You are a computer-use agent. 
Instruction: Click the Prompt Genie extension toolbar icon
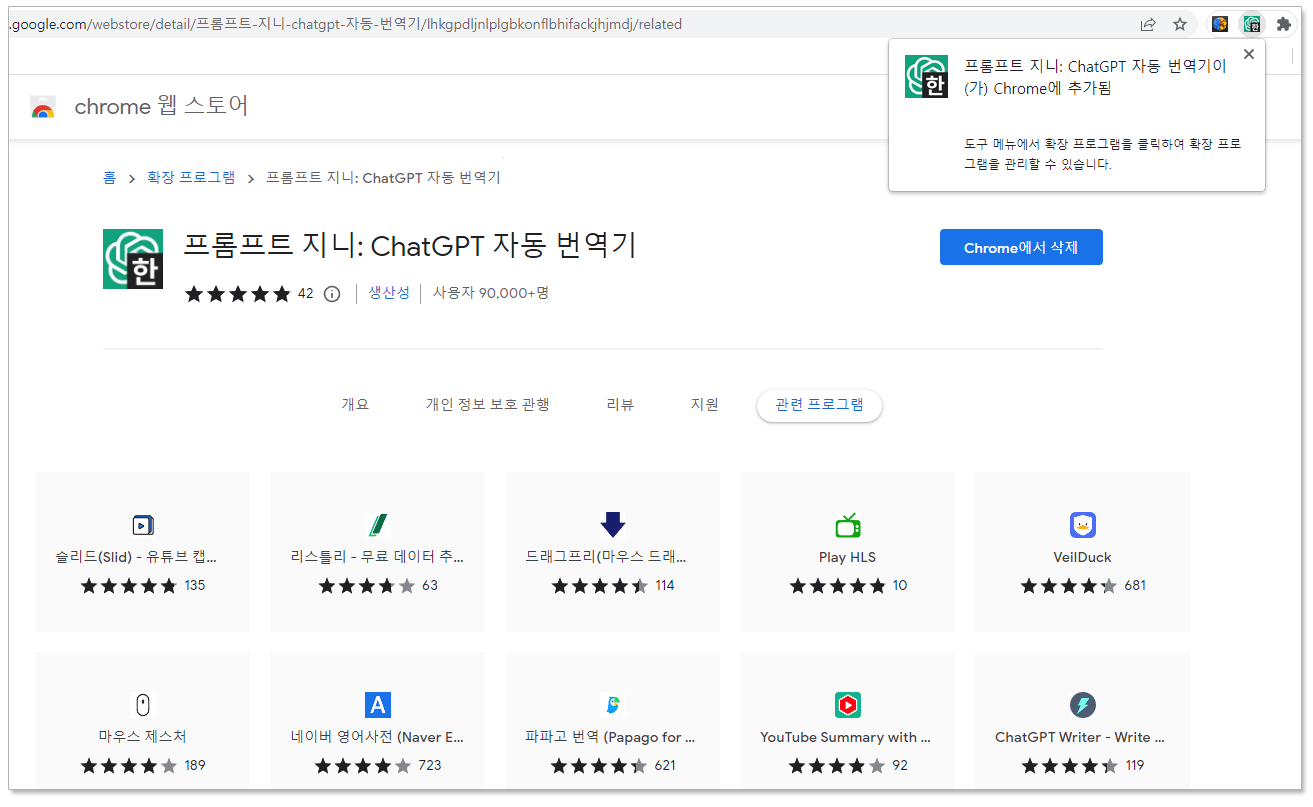1251,24
